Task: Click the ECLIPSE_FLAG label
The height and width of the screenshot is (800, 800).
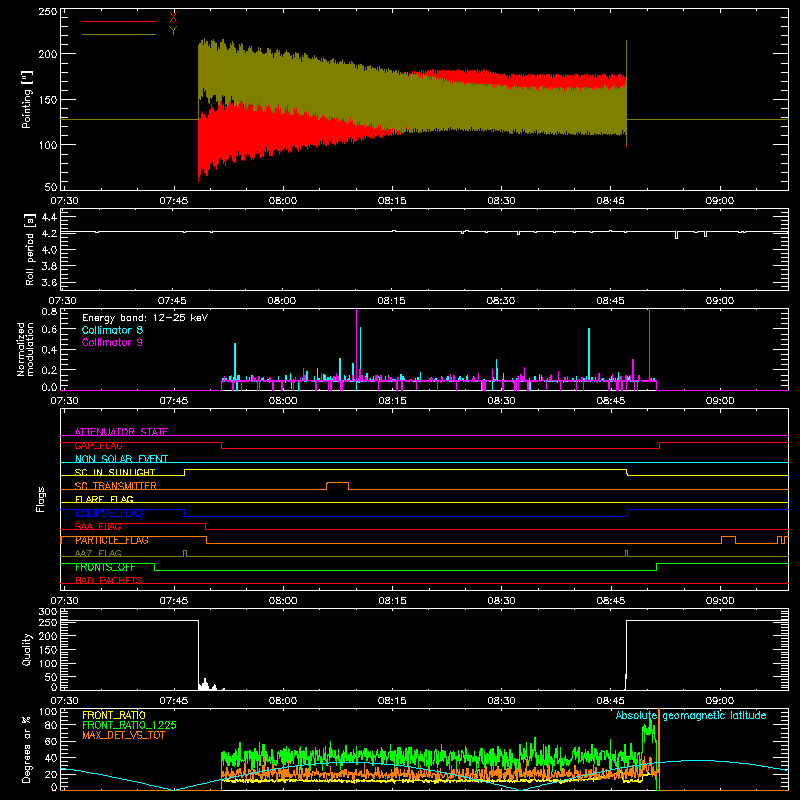Action: point(109,513)
